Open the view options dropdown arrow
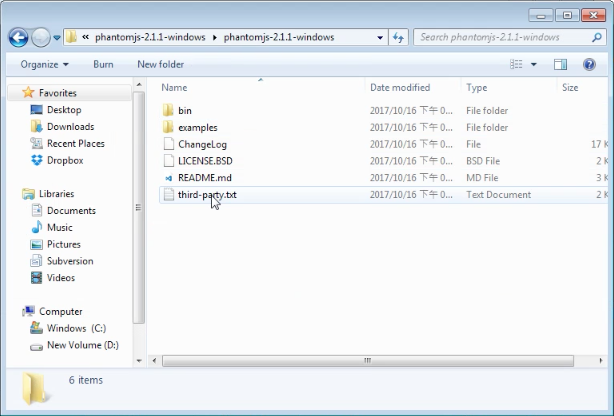Viewport: 614px width, 416px height. 534,64
